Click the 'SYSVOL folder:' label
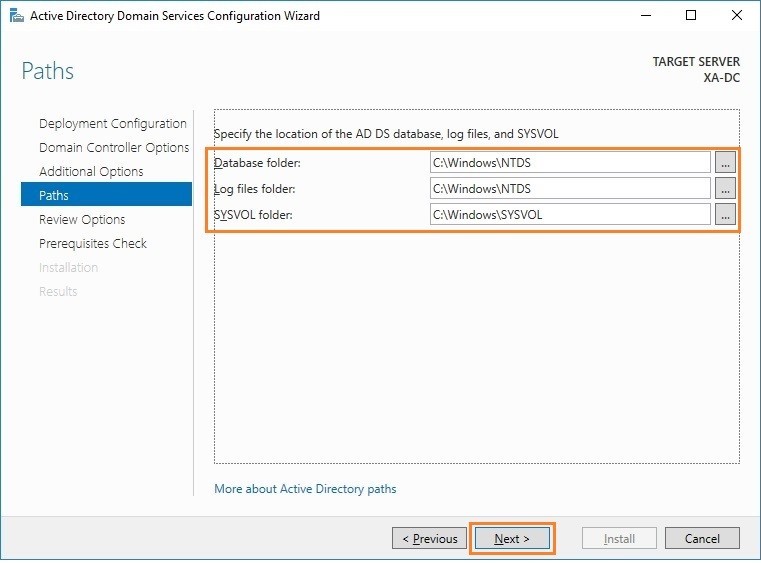This screenshot has width=761, height=563. [253, 215]
